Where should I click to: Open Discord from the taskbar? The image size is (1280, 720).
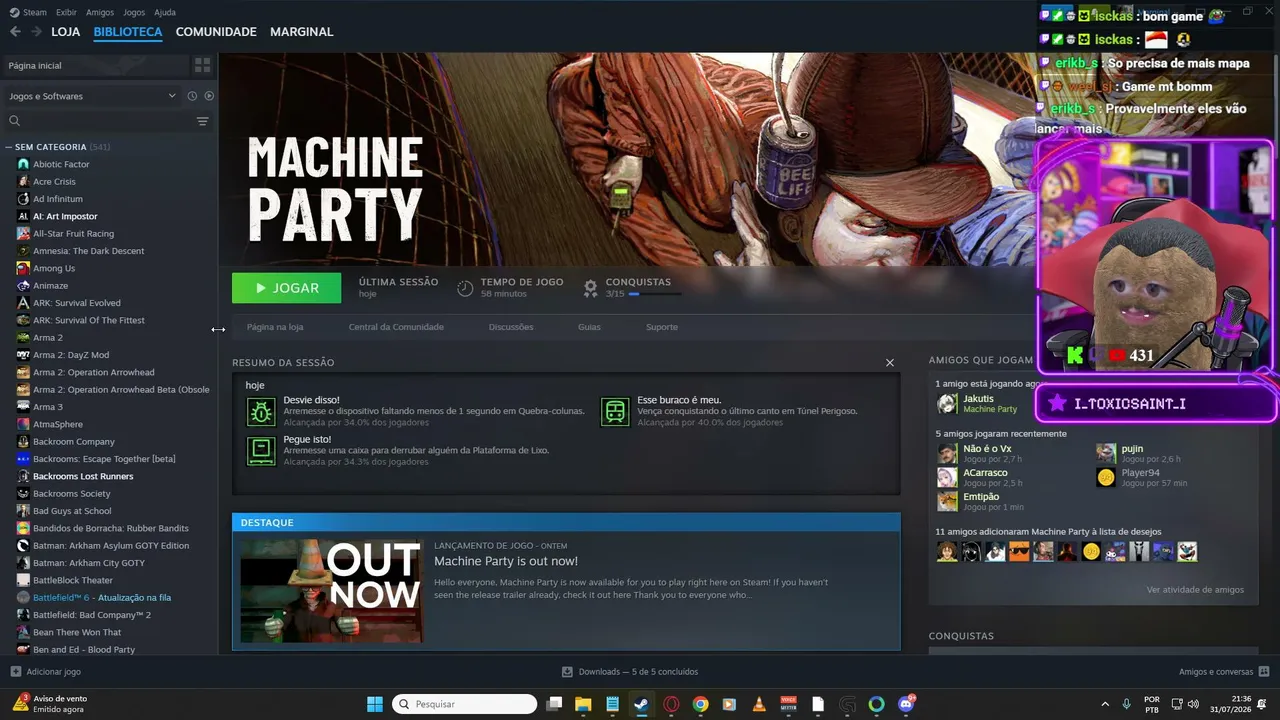pos(906,704)
